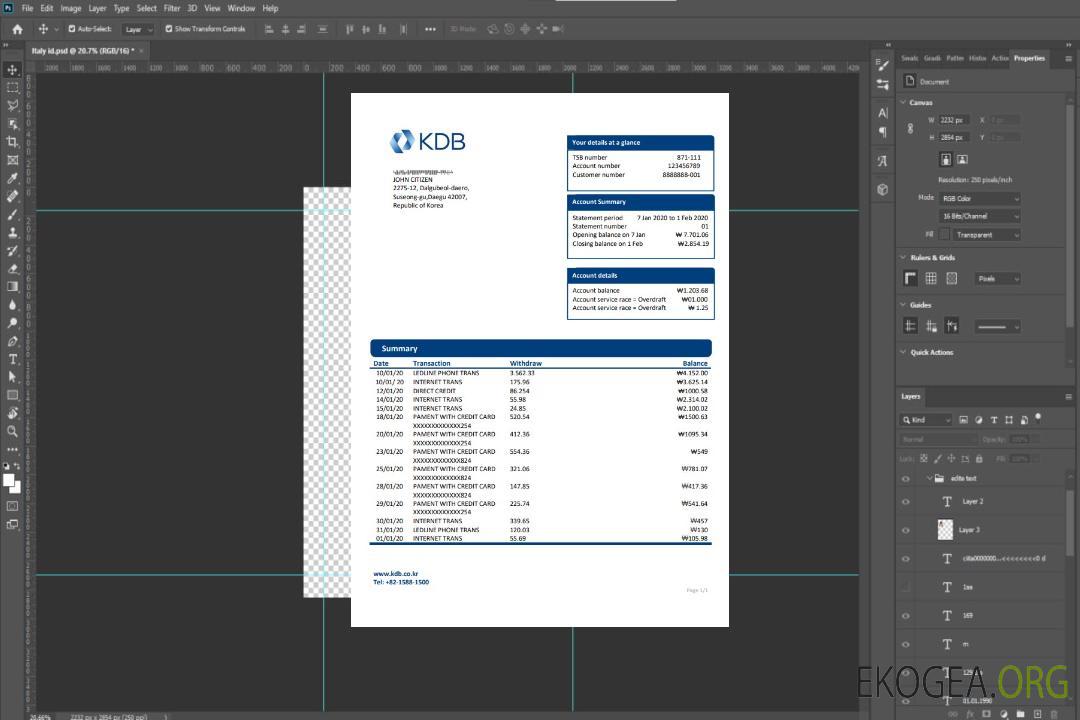Open the 3D panel cube icon
1080x720 pixels.
coord(883,189)
